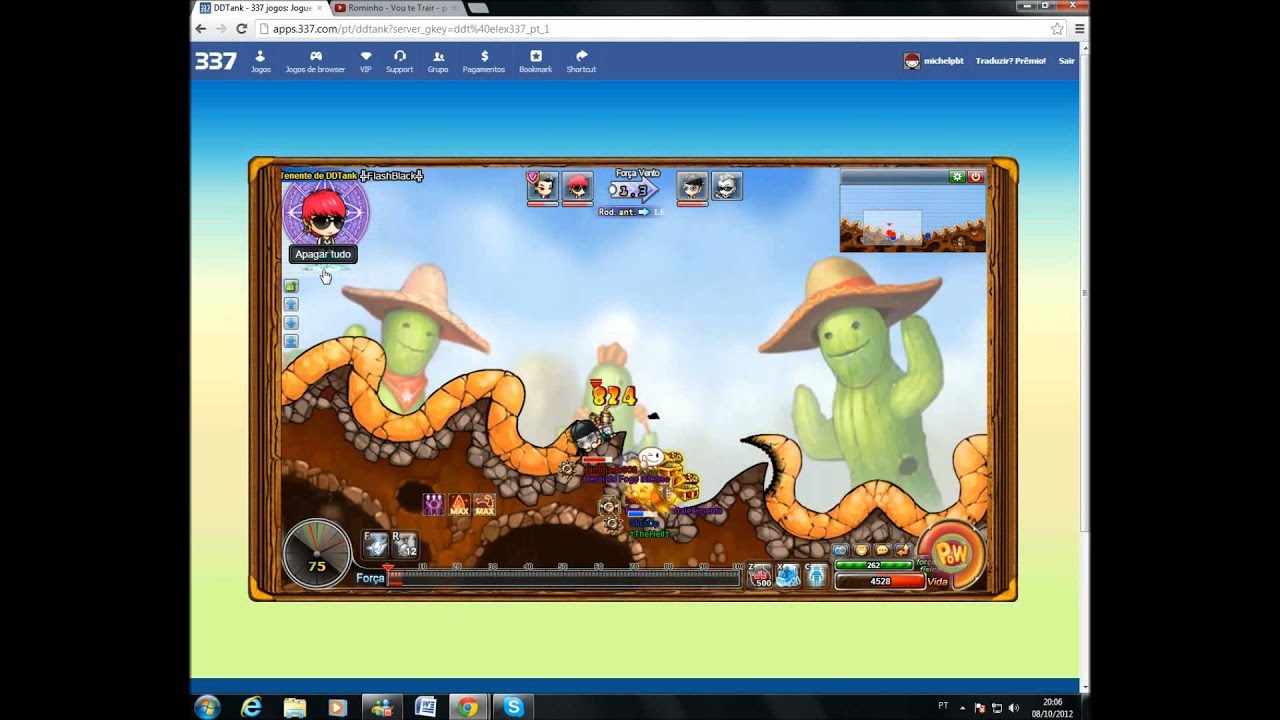The width and height of the screenshot is (1280, 720).
Task: Open Jogos de browser menu item
Action: 315,62
